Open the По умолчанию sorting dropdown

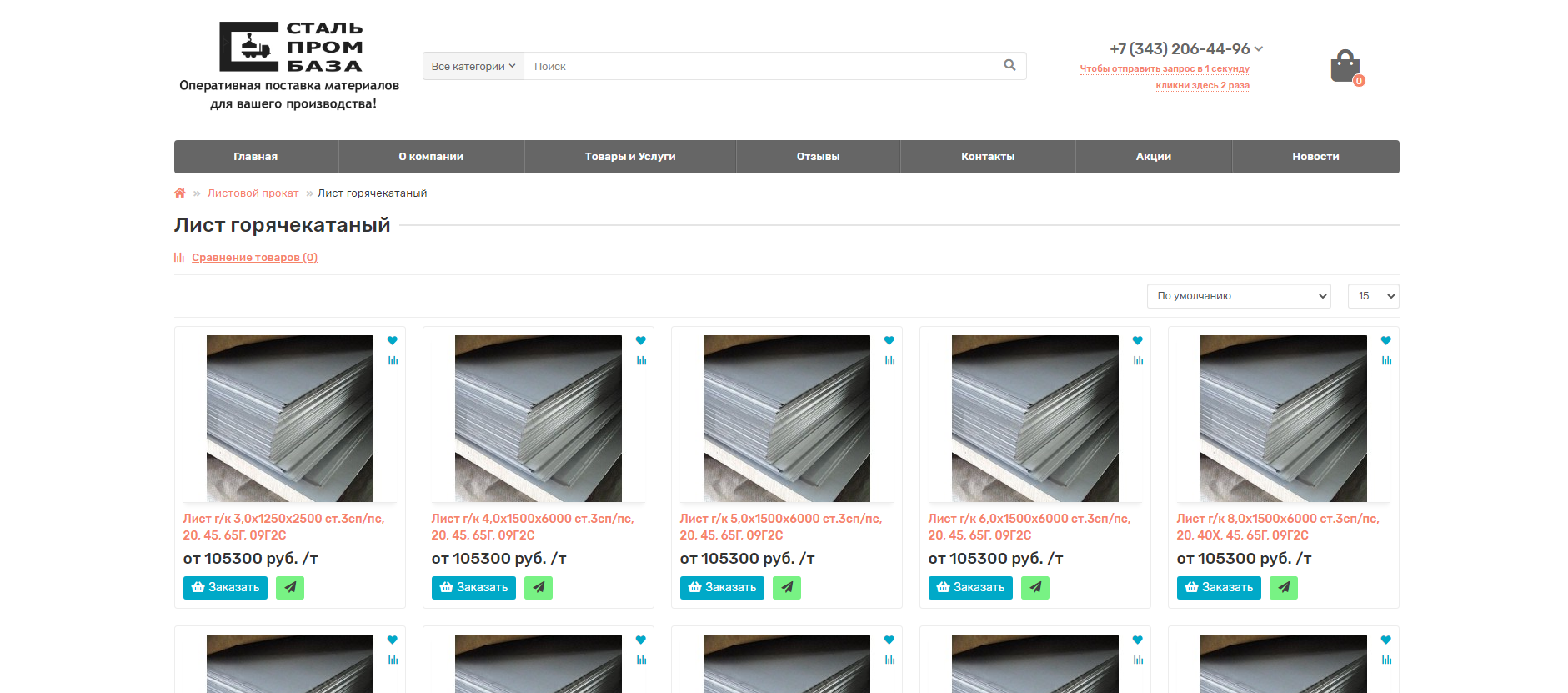coord(1239,296)
